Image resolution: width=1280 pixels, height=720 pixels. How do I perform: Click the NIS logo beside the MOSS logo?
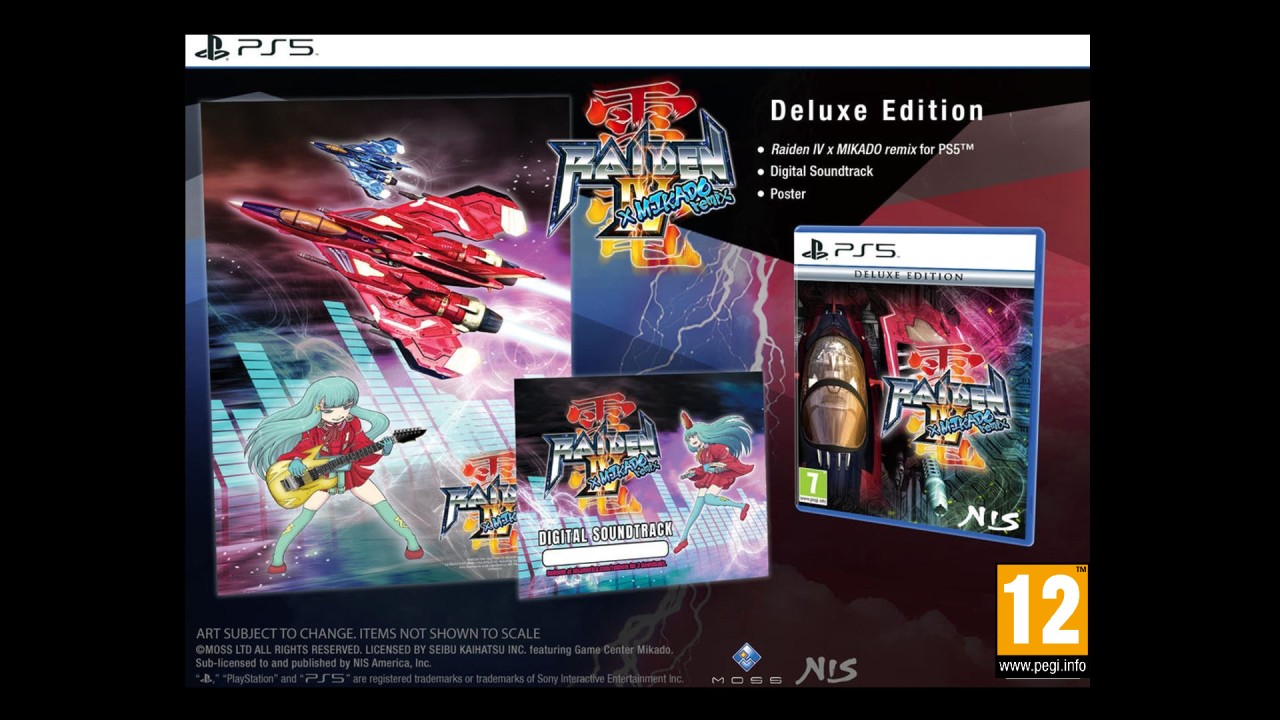click(825, 670)
